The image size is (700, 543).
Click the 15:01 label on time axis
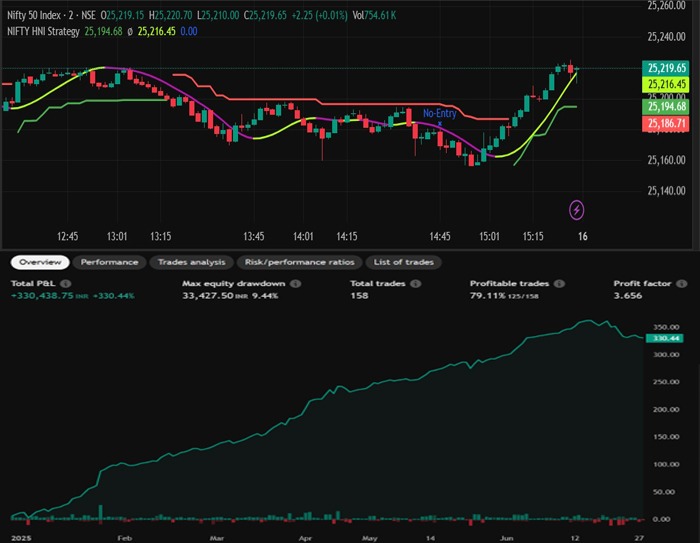[488, 237]
